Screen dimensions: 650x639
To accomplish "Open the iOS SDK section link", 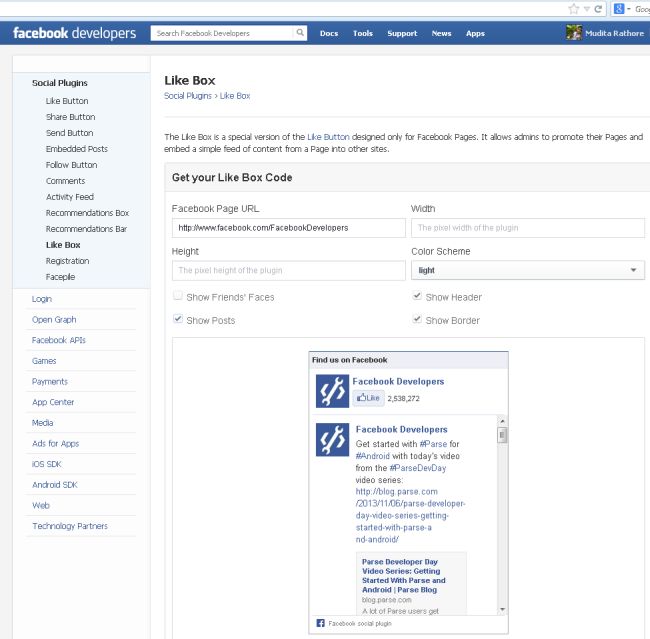I will (x=46, y=464).
